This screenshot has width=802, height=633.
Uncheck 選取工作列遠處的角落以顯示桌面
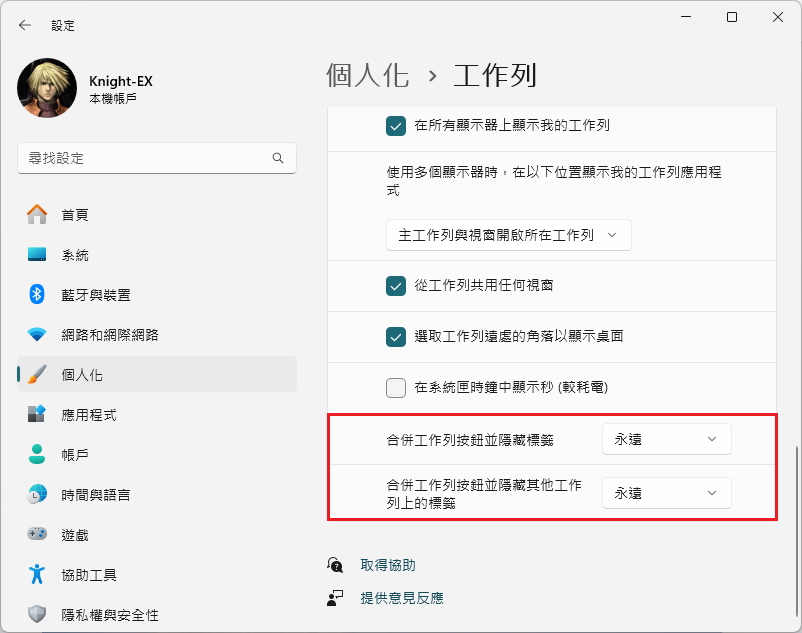[396, 337]
